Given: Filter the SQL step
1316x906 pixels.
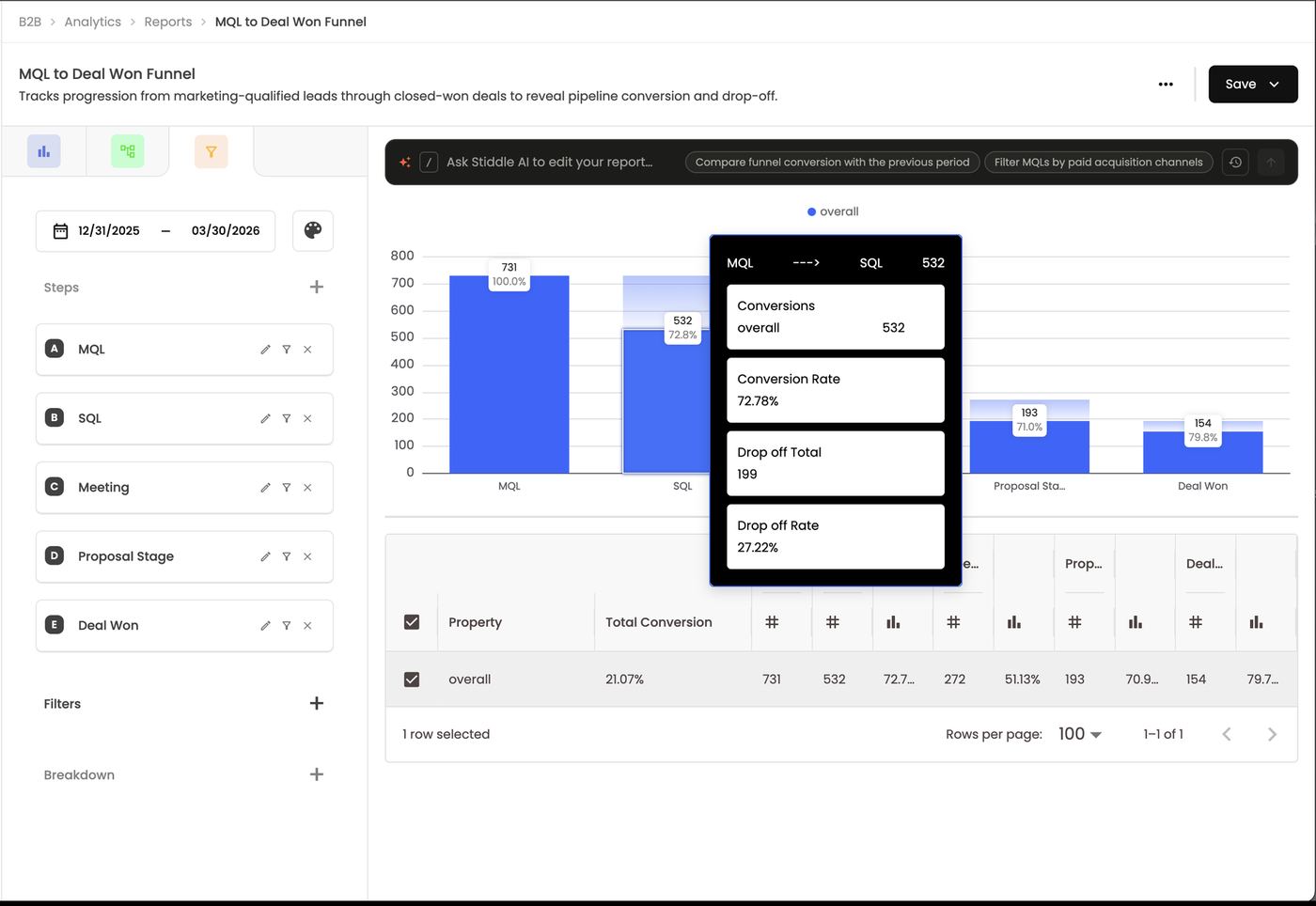Looking at the screenshot, I should coord(287,418).
